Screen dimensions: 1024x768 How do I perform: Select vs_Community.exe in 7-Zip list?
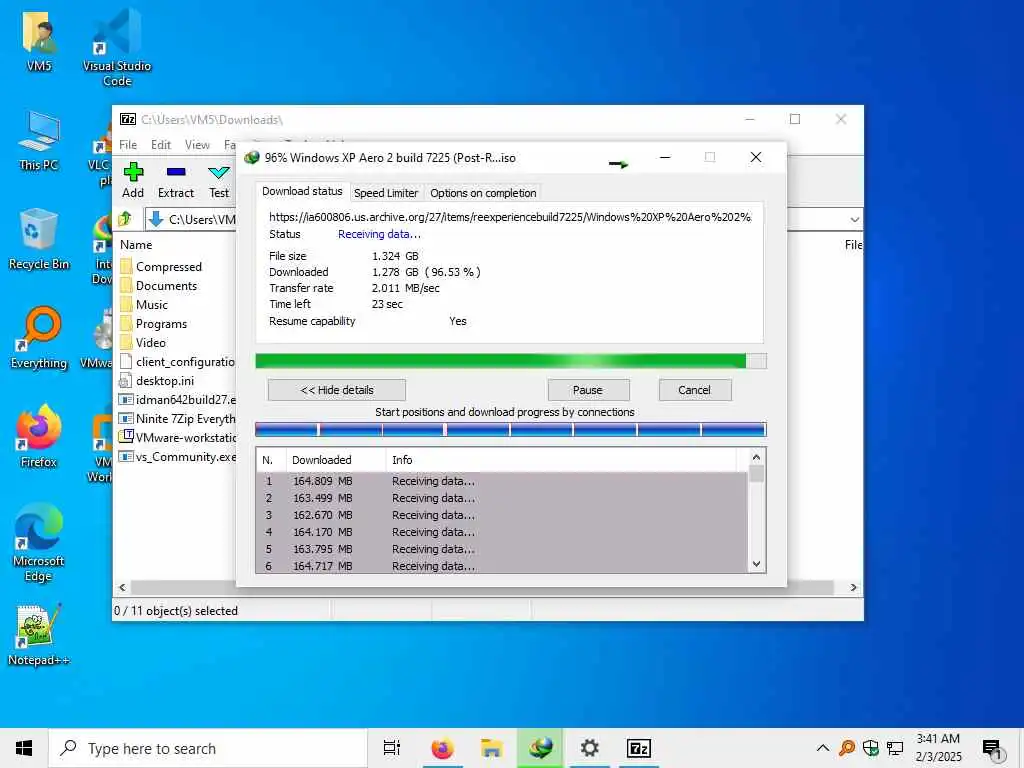click(x=176, y=457)
